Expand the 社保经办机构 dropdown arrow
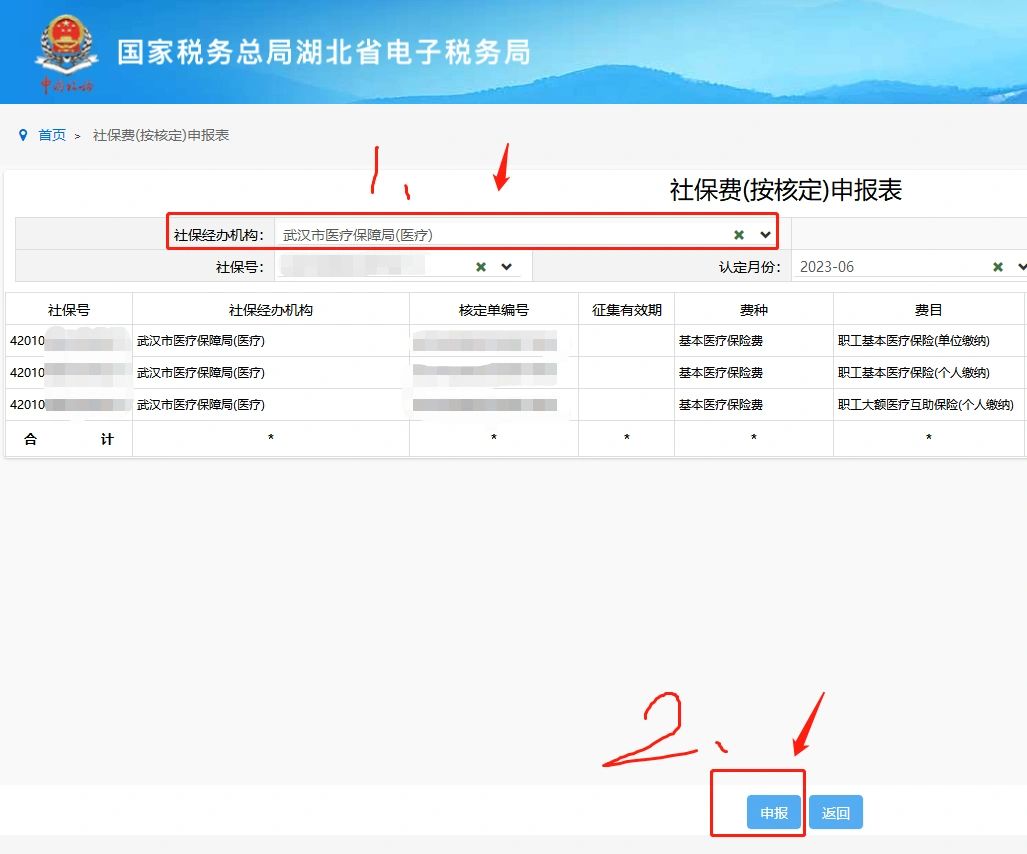Viewport: 1027px width, 854px height. point(765,234)
